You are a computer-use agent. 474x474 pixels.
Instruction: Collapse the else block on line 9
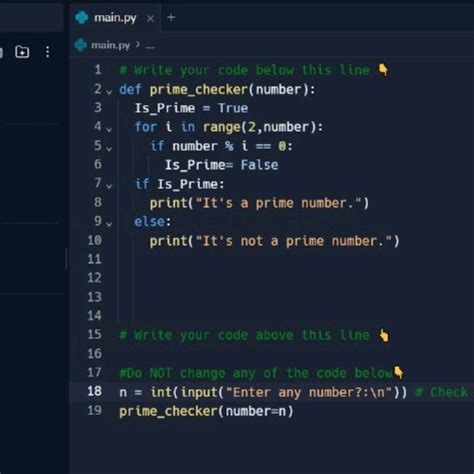coord(109,224)
